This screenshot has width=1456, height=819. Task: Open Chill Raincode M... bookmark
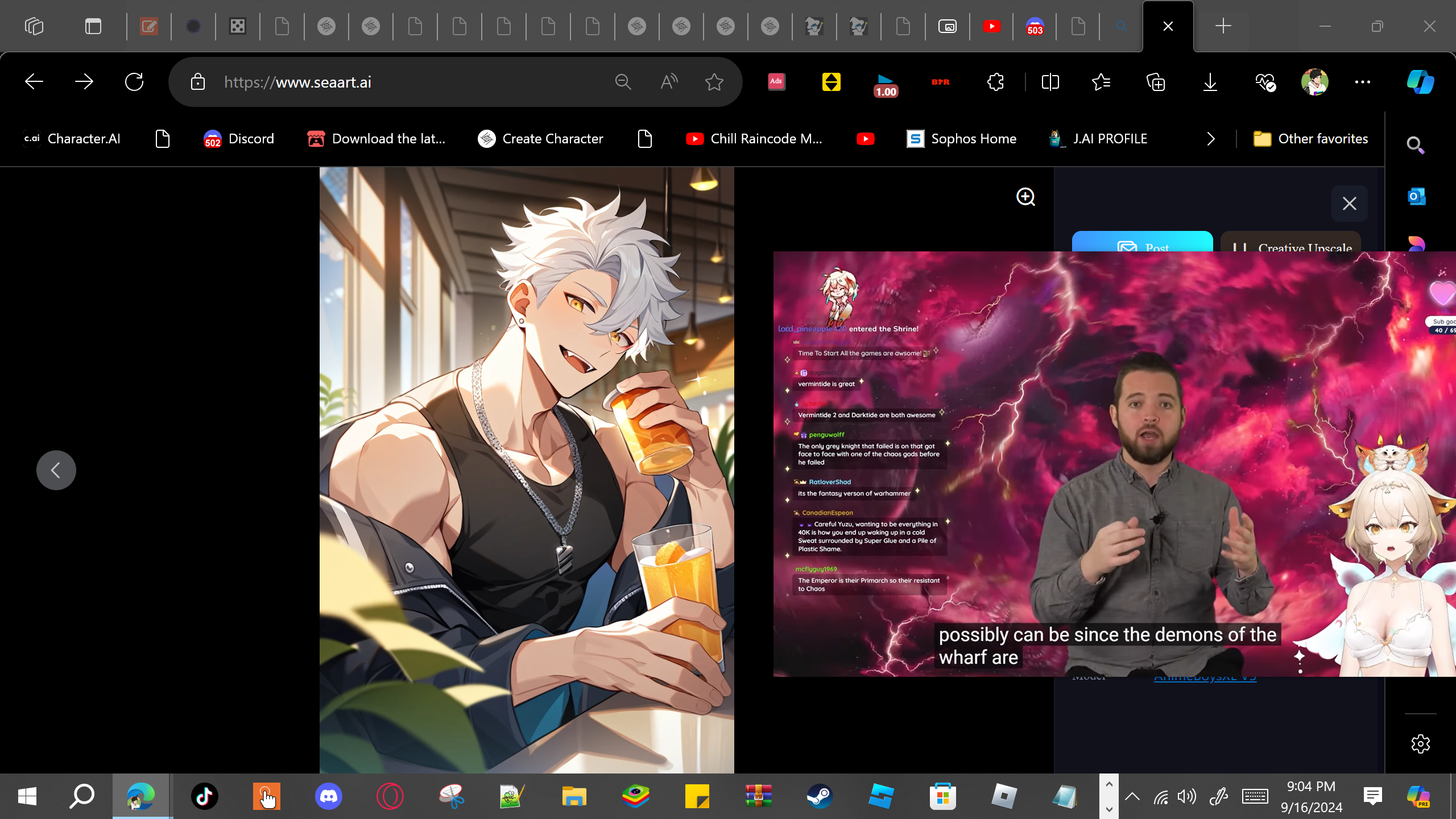(x=754, y=139)
